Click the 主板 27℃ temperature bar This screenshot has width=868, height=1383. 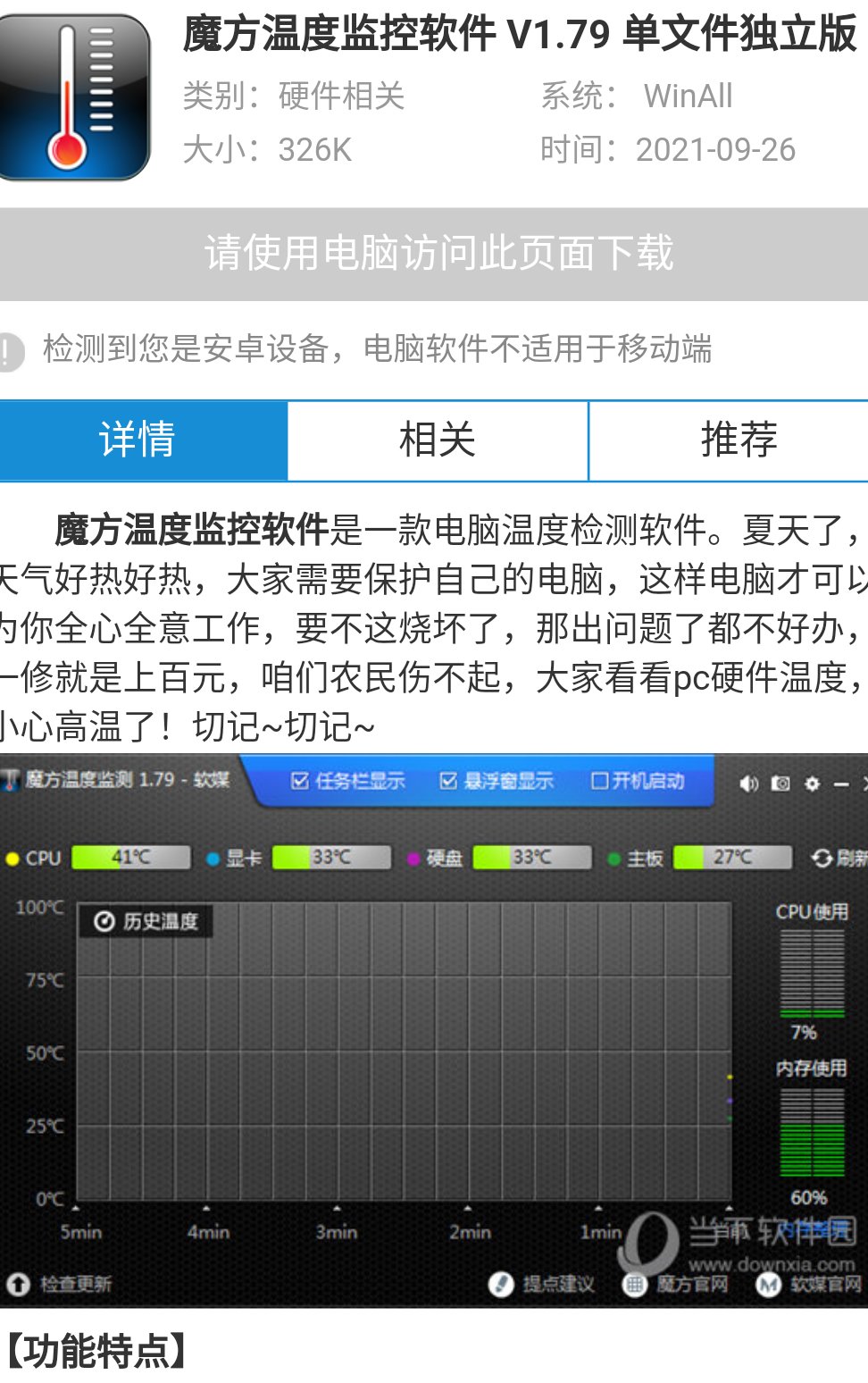tap(732, 858)
